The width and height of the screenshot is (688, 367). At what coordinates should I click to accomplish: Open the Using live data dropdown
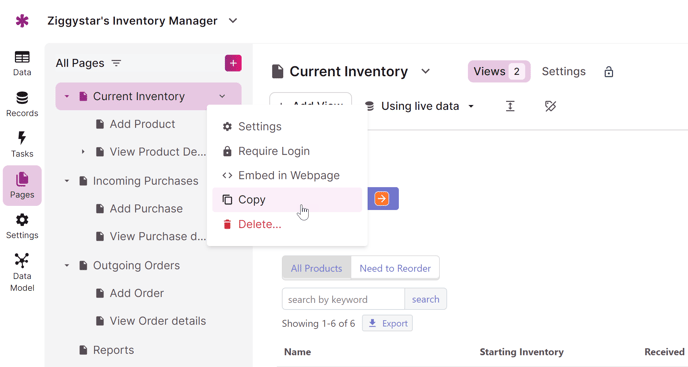pyautogui.click(x=419, y=106)
